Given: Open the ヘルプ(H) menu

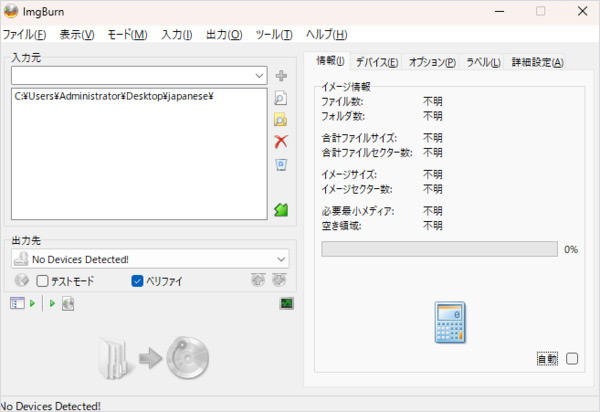Looking at the screenshot, I should [x=326, y=35].
